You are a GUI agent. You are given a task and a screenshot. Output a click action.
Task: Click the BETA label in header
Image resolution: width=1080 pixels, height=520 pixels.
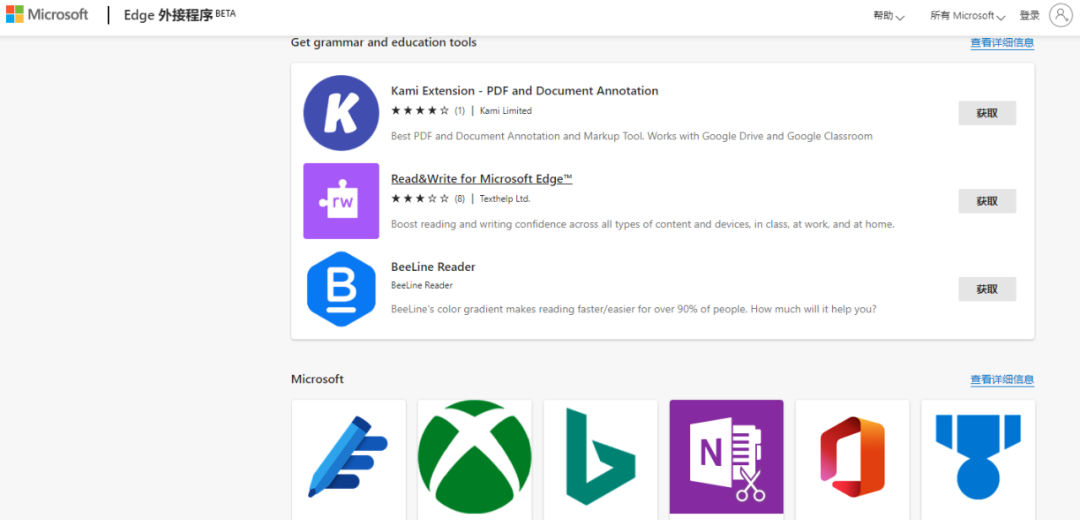(226, 12)
